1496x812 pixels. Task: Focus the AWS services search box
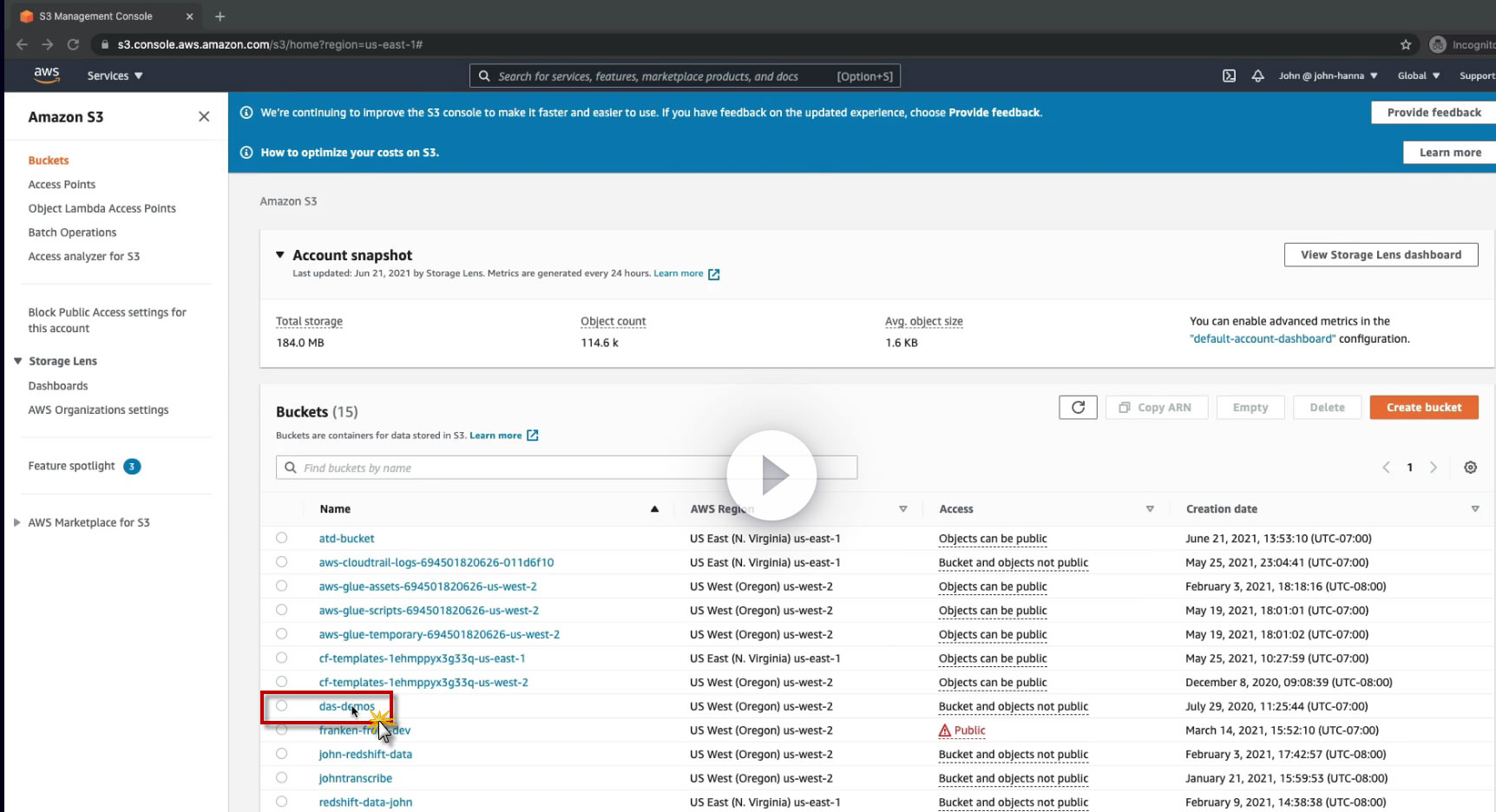[685, 76]
